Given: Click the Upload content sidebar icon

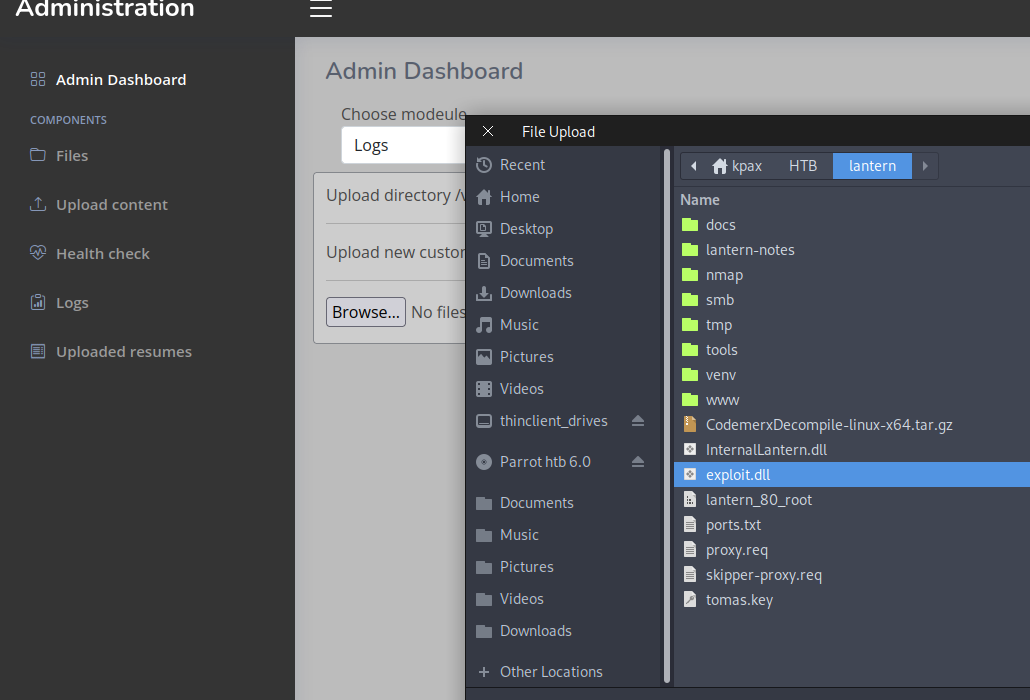Looking at the screenshot, I should pyautogui.click(x=38, y=205).
